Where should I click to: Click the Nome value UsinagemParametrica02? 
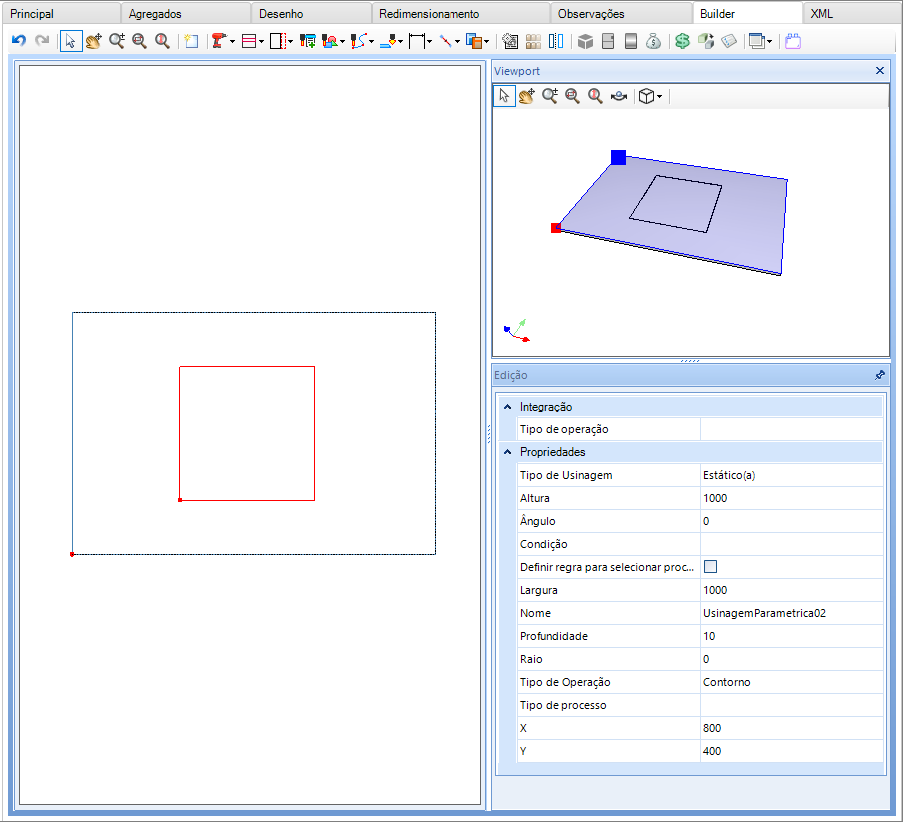click(x=792, y=614)
